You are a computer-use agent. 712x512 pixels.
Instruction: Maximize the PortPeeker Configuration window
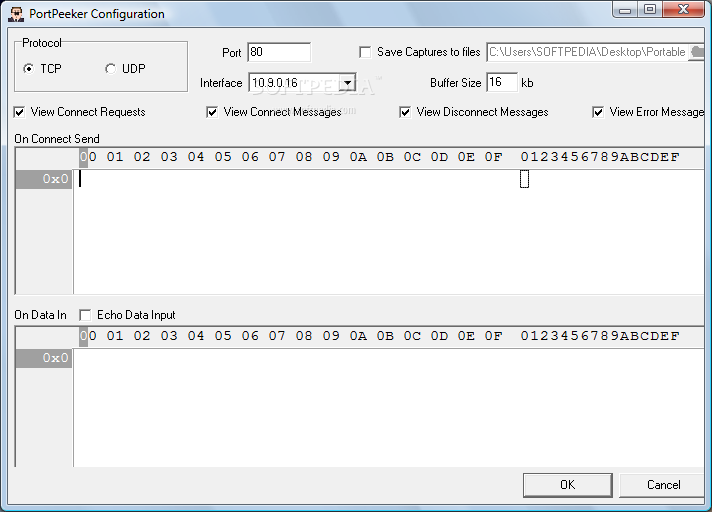pos(650,10)
